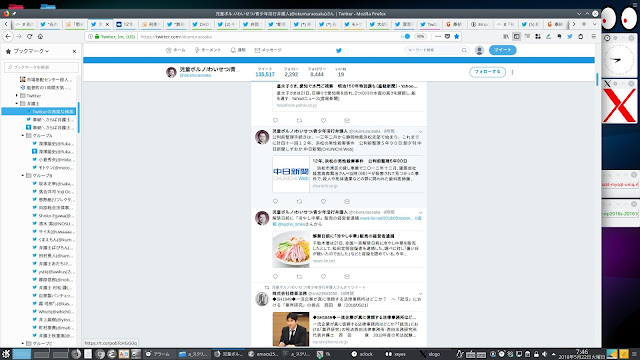Retweet the Chunichi Shimbun tweet
640x360 pixels.
(x=299, y=201)
